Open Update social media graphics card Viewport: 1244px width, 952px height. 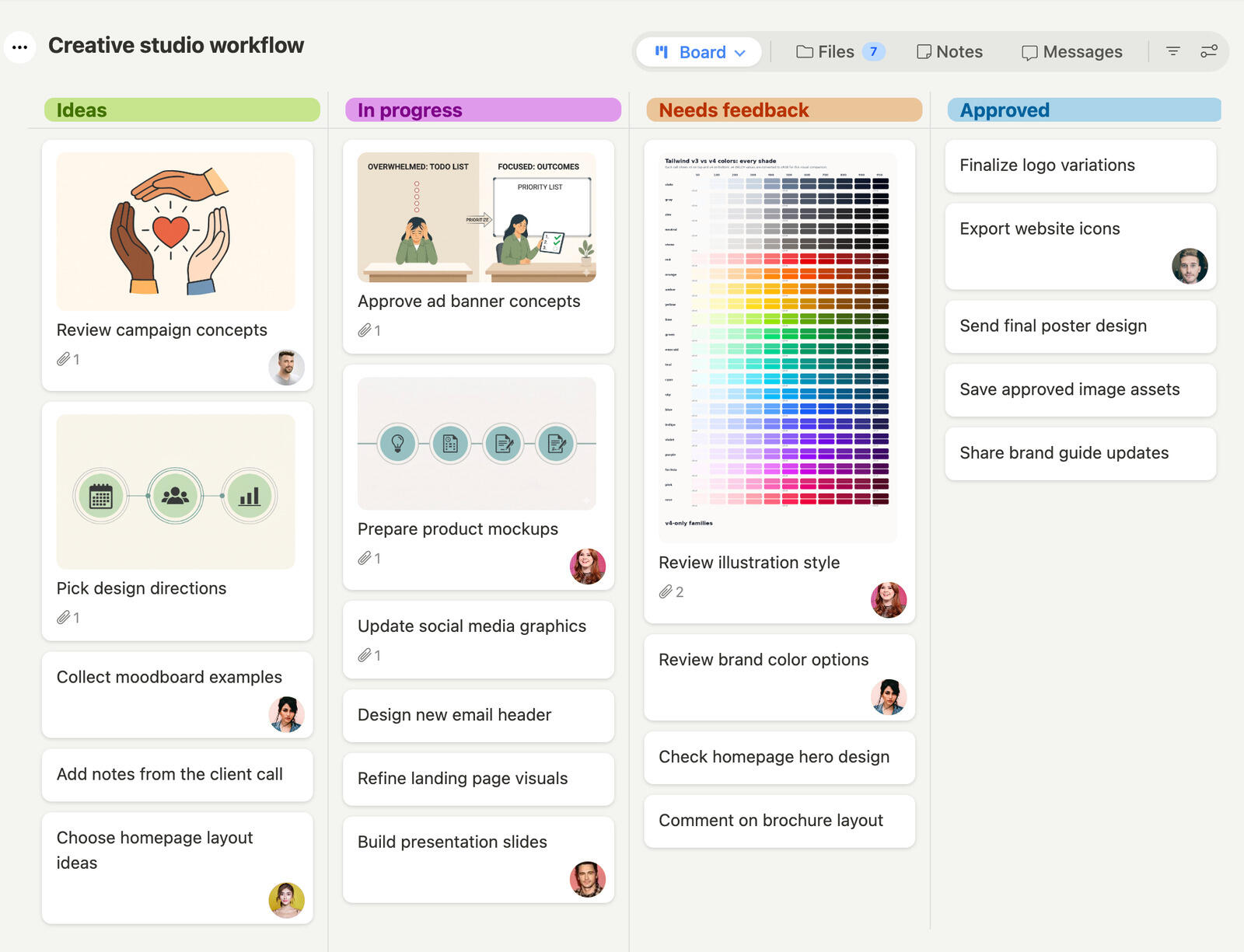(478, 640)
